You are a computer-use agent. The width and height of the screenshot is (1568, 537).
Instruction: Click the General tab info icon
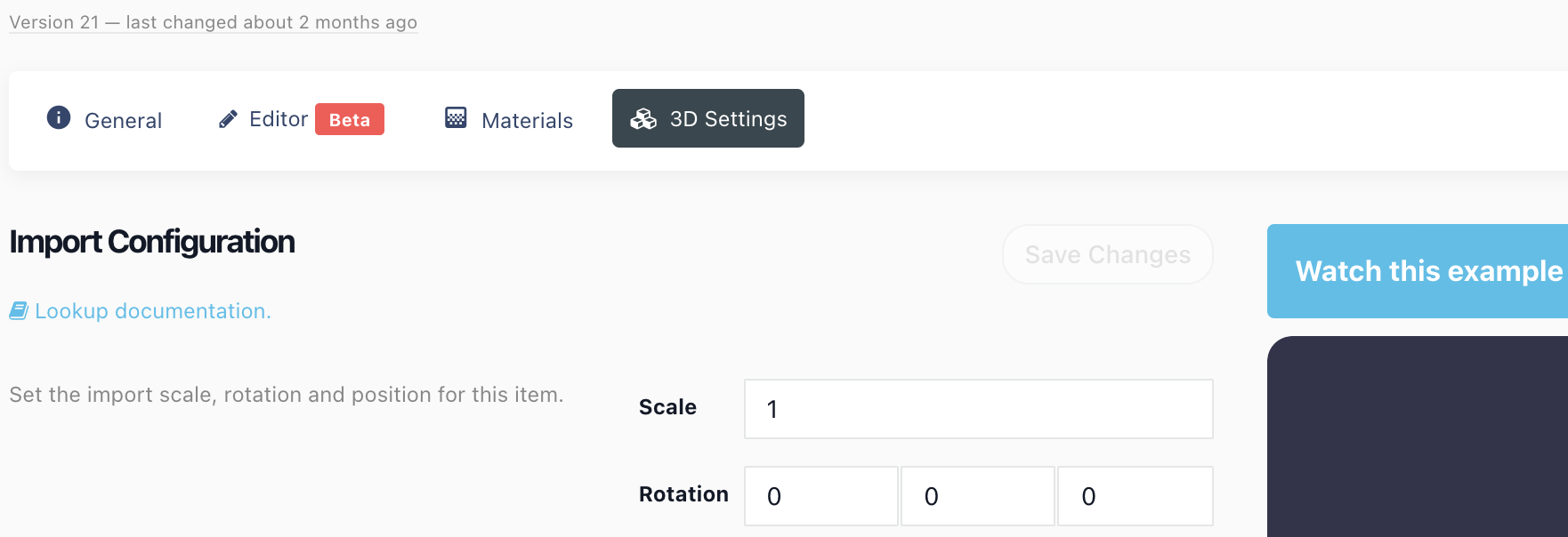pos(59,117)
